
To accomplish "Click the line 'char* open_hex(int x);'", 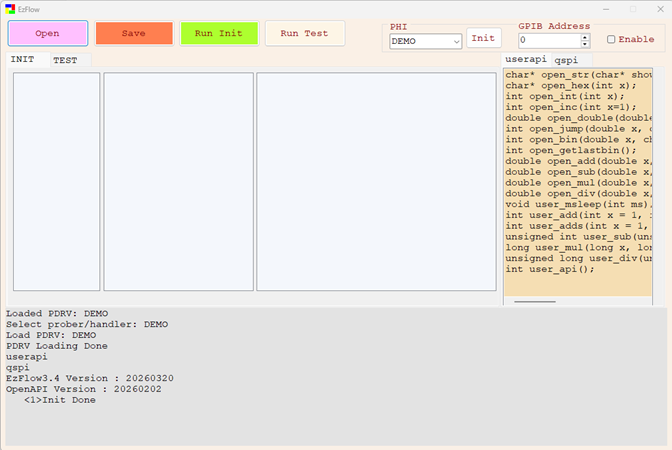I will click(x=570, y=86).
